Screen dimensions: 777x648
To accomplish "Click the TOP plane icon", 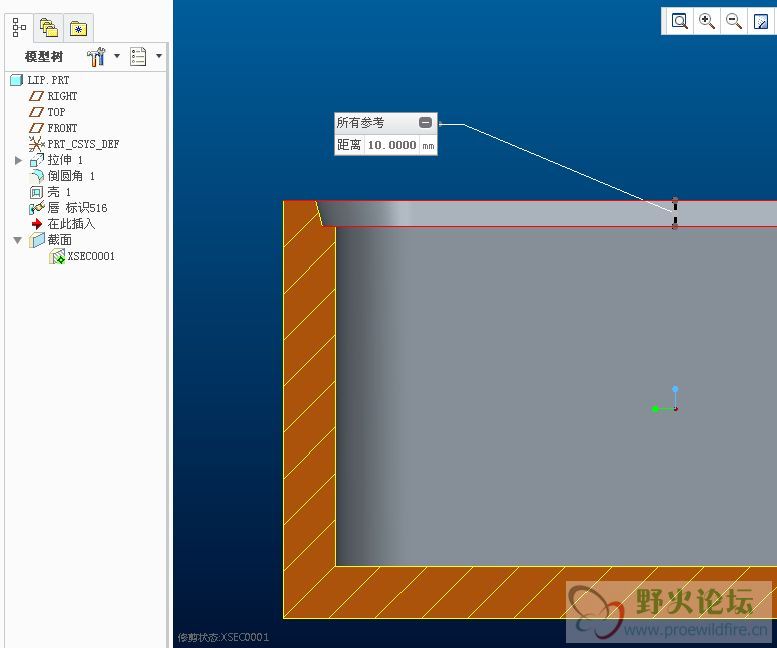I will pyautogui.click(x=36, y=112).
